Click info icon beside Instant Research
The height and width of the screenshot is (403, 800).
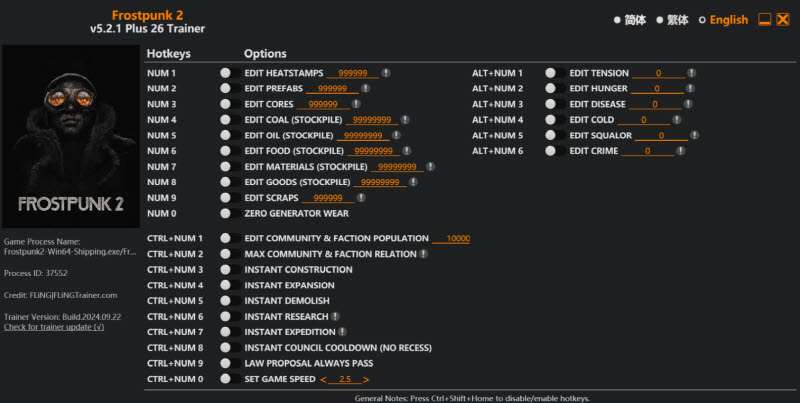click(x=335, y=316)
